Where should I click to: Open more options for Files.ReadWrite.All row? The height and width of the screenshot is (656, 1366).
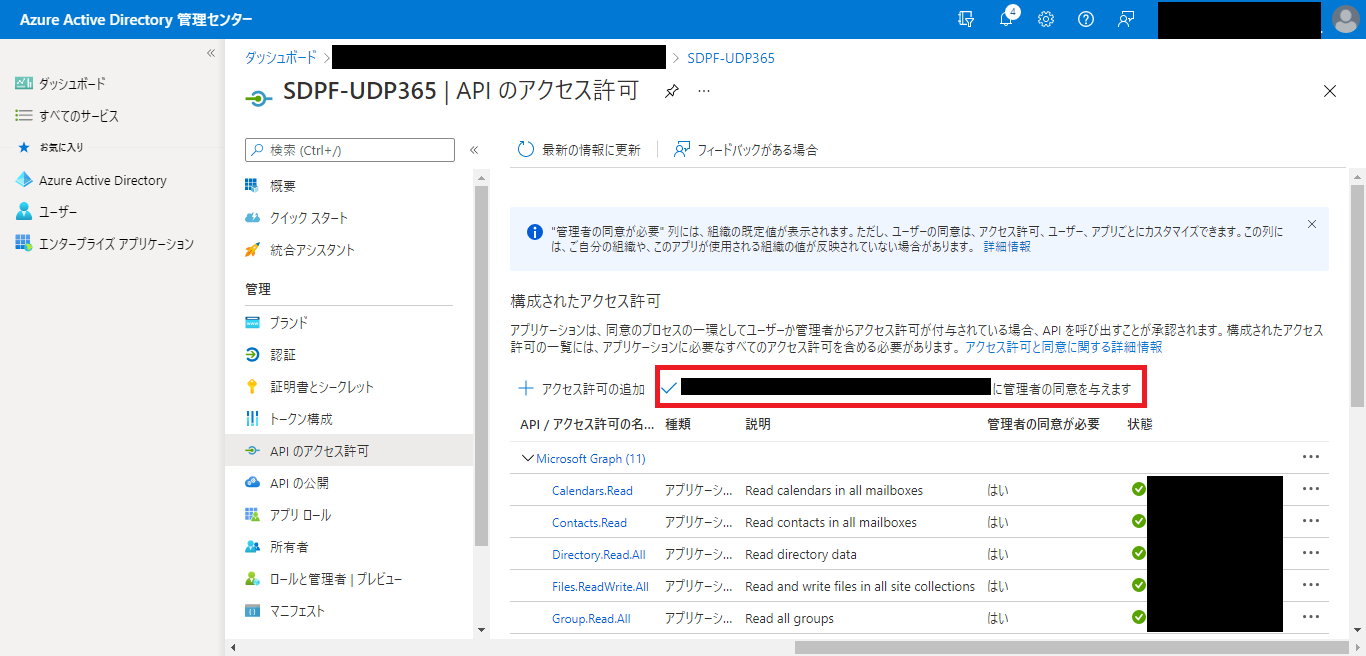coord(1311,586)
